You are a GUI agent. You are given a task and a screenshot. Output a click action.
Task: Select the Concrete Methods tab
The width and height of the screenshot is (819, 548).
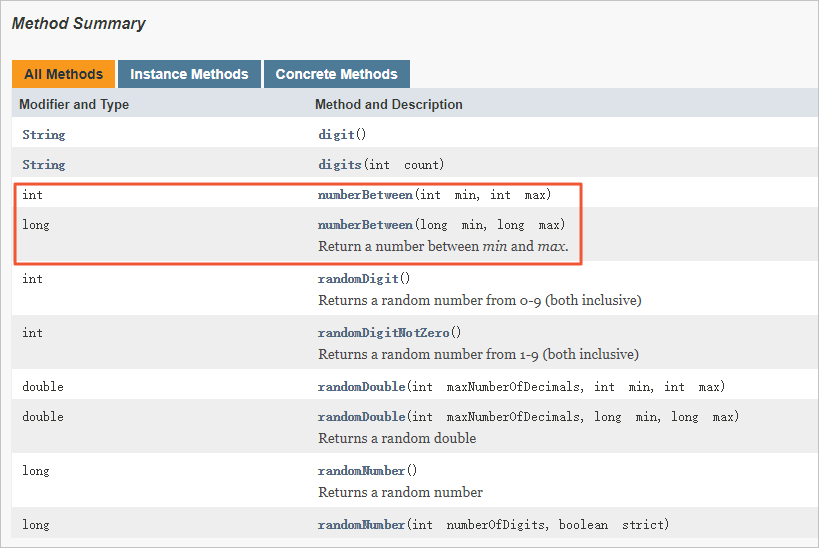[x=336, y=74]
